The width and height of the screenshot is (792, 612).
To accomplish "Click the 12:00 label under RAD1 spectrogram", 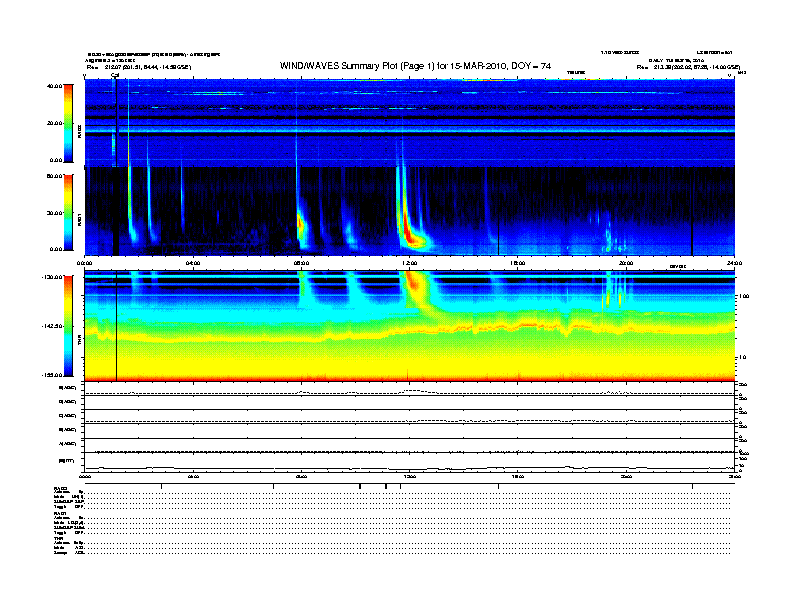I will pyautogui.click(x=410, y=263).
